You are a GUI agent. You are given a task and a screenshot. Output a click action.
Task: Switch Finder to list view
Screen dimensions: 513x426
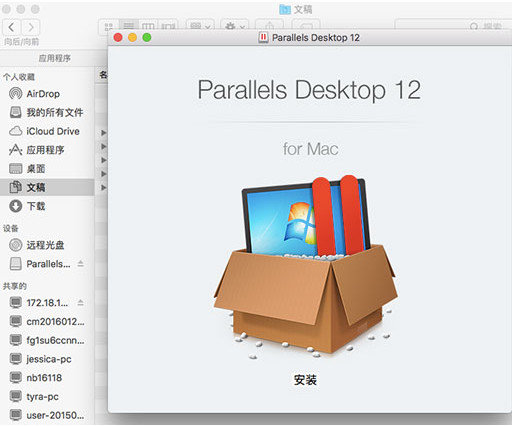click(129, 26)
